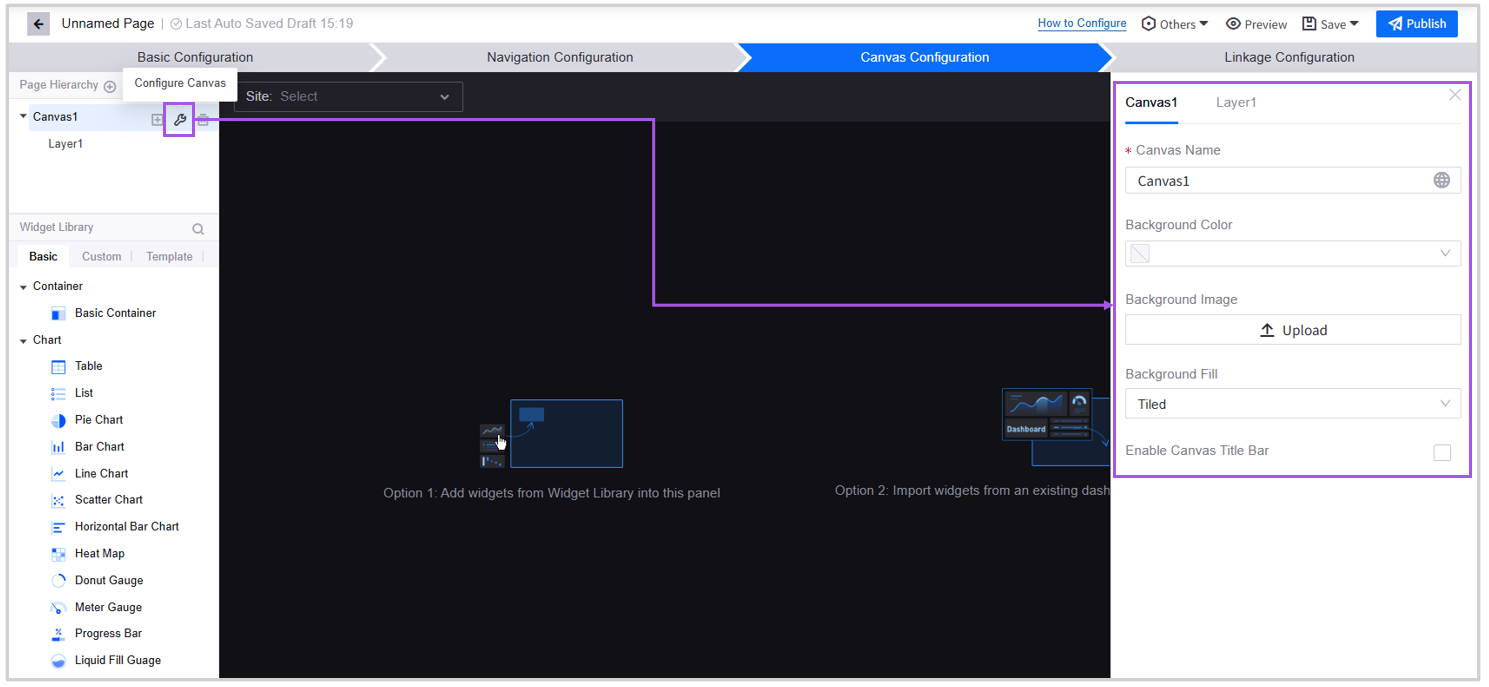Select the Heat Map widget icon
This screenshot has height=687, width=1489.
58,554
